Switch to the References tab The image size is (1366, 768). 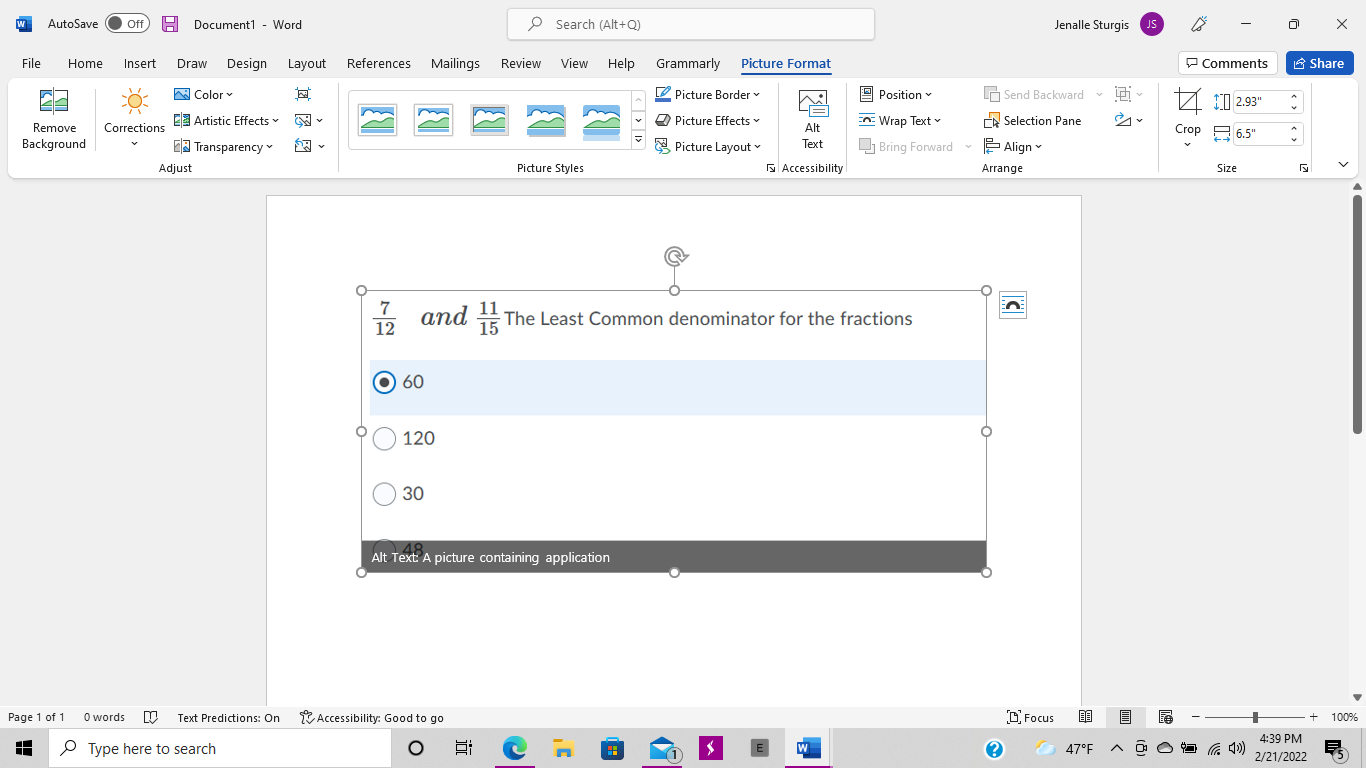pyautogui.click(x=379, y=63)
